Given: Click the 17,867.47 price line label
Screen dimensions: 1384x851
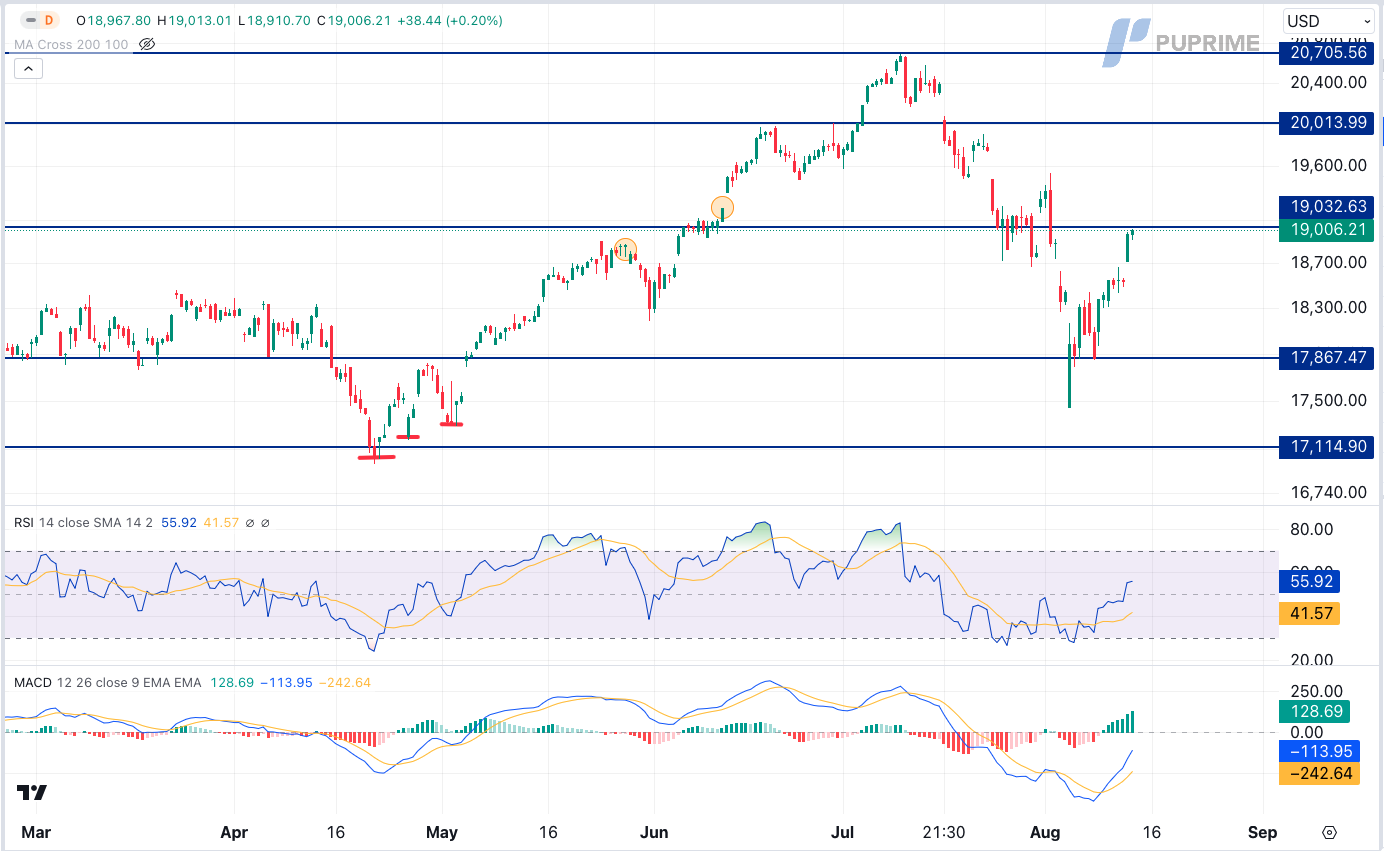Looking at the screenshot, I should 1327,358.
